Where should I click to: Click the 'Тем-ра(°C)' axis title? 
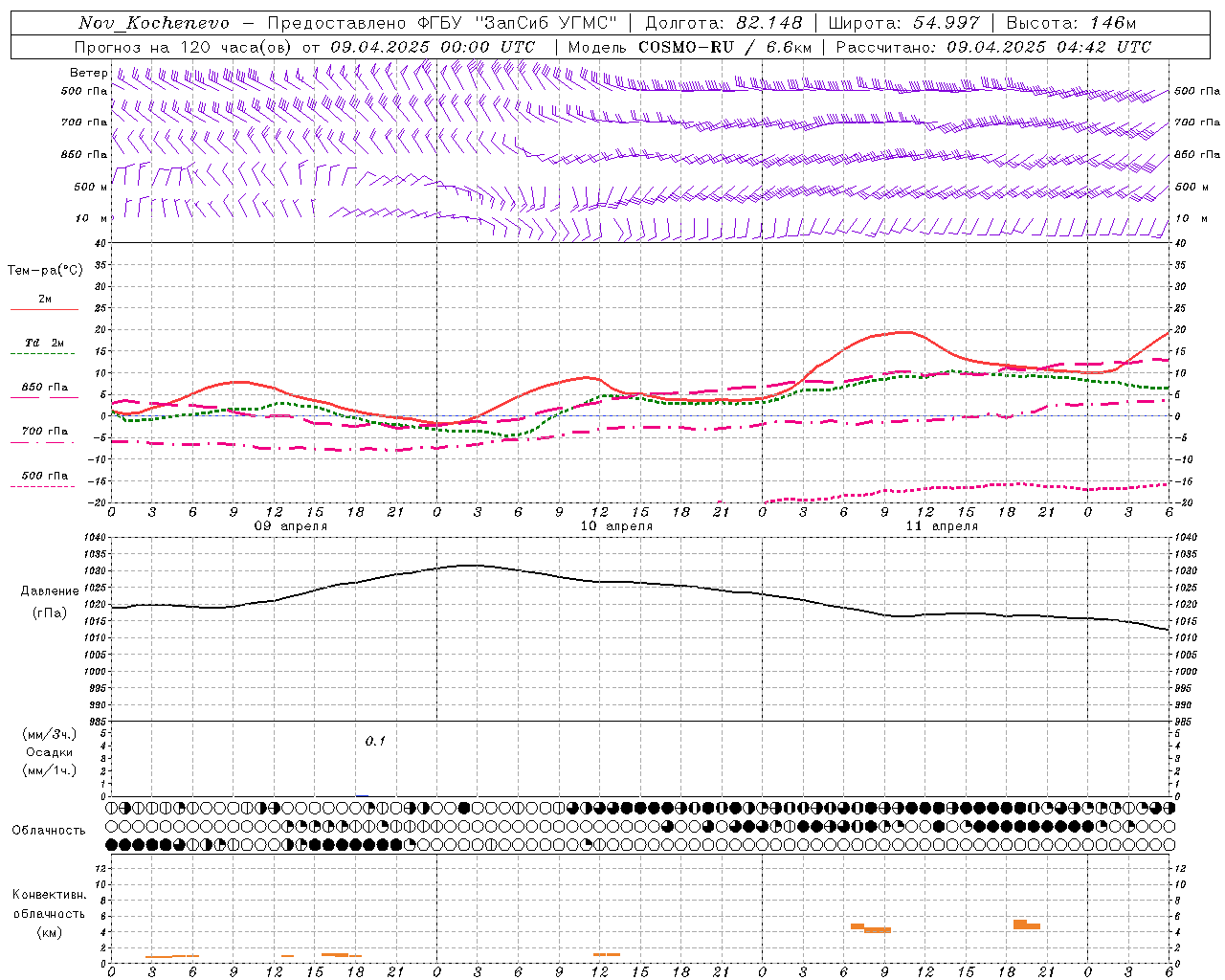45,271
